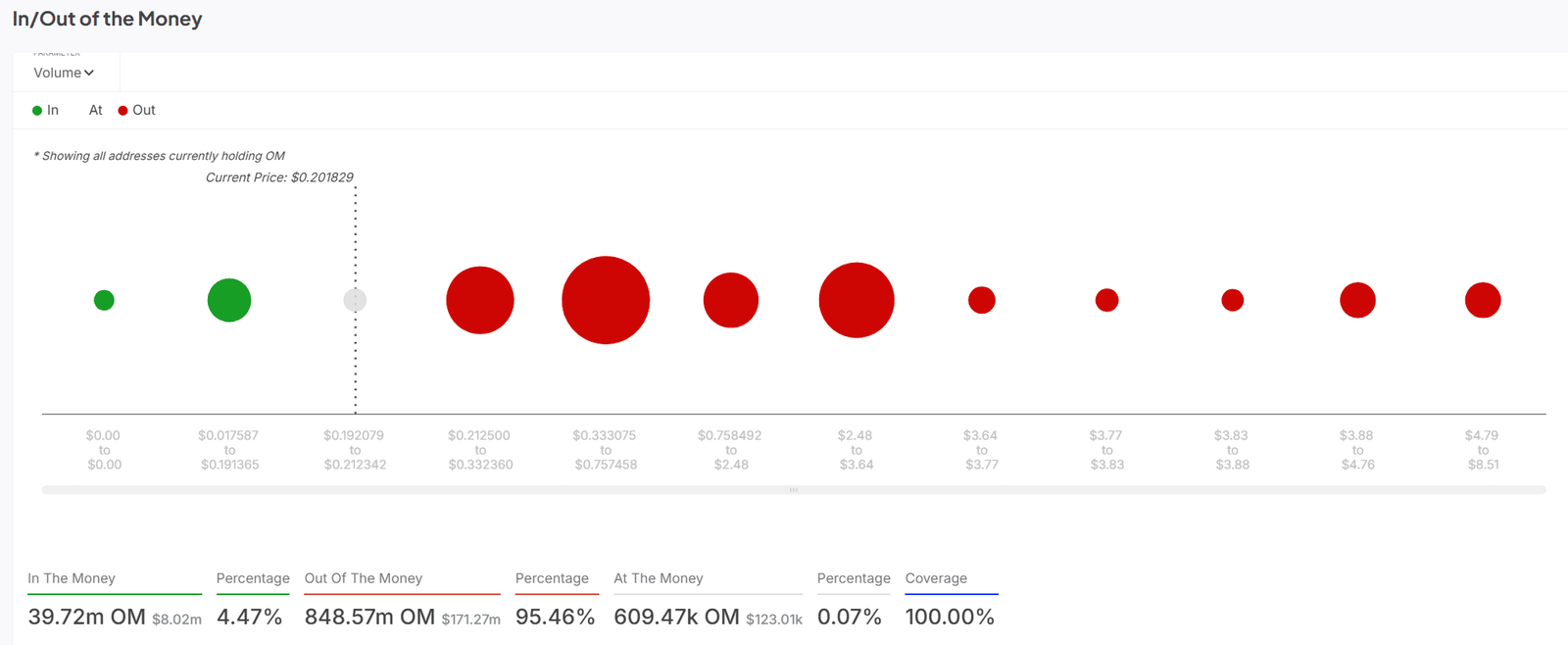
Task: Click the red bubble for $0.758492 to $2.48
Action: pyautogui.click(x=731, y=300)
